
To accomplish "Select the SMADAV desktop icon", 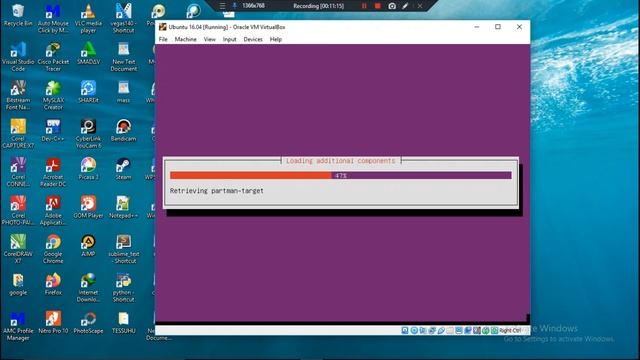I will (88, 53).
